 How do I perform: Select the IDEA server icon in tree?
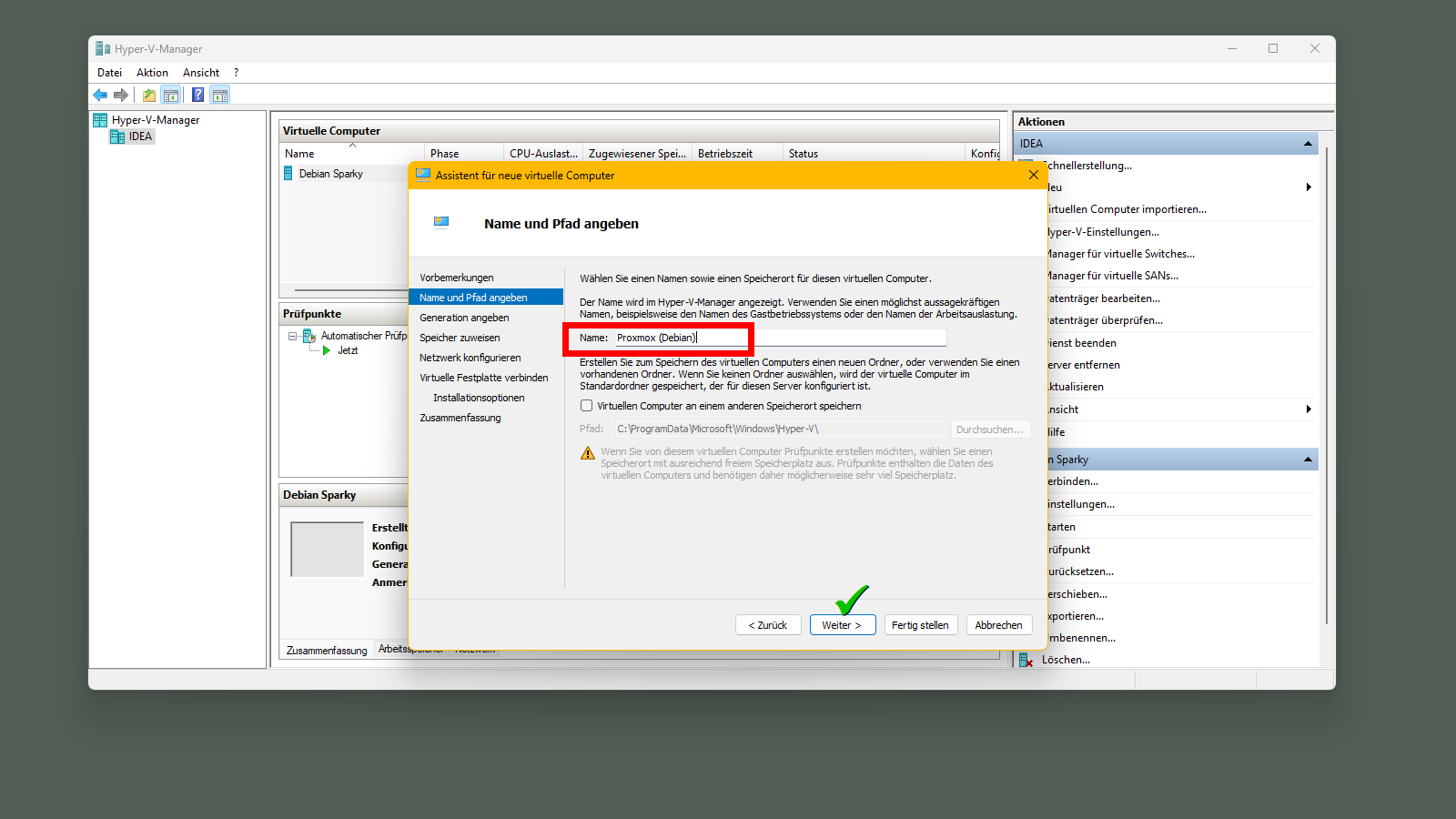pos(117,136)
